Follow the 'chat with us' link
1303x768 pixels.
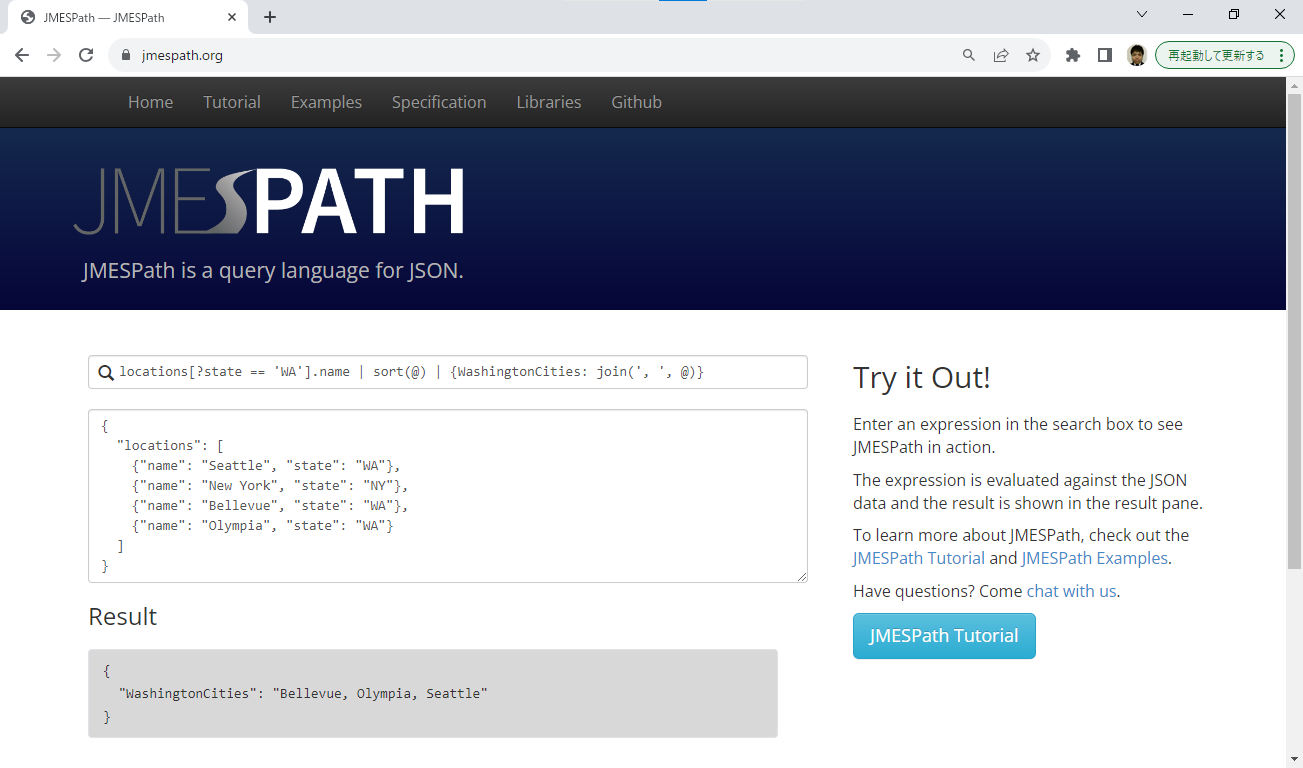tap(1071, 591)
